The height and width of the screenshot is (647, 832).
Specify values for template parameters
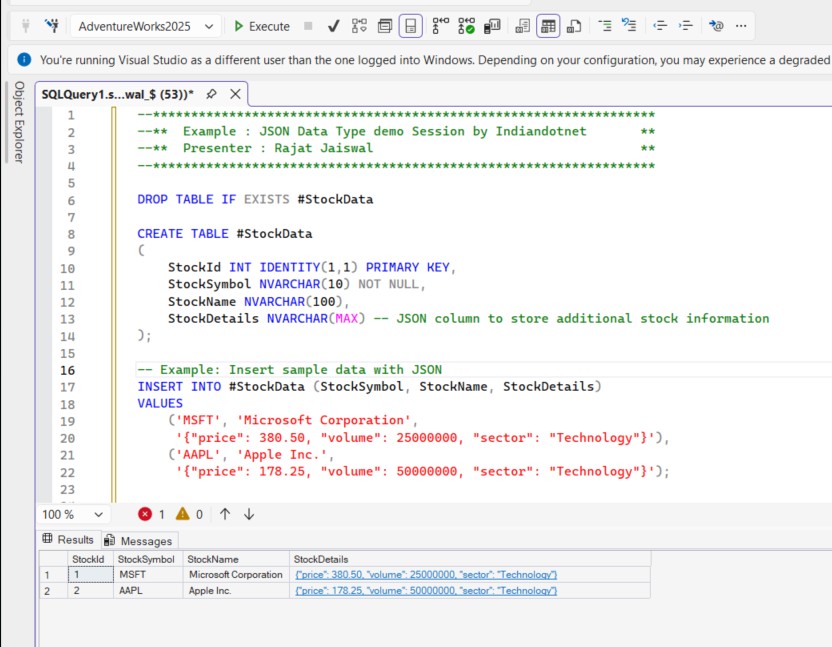pos(716,25)
